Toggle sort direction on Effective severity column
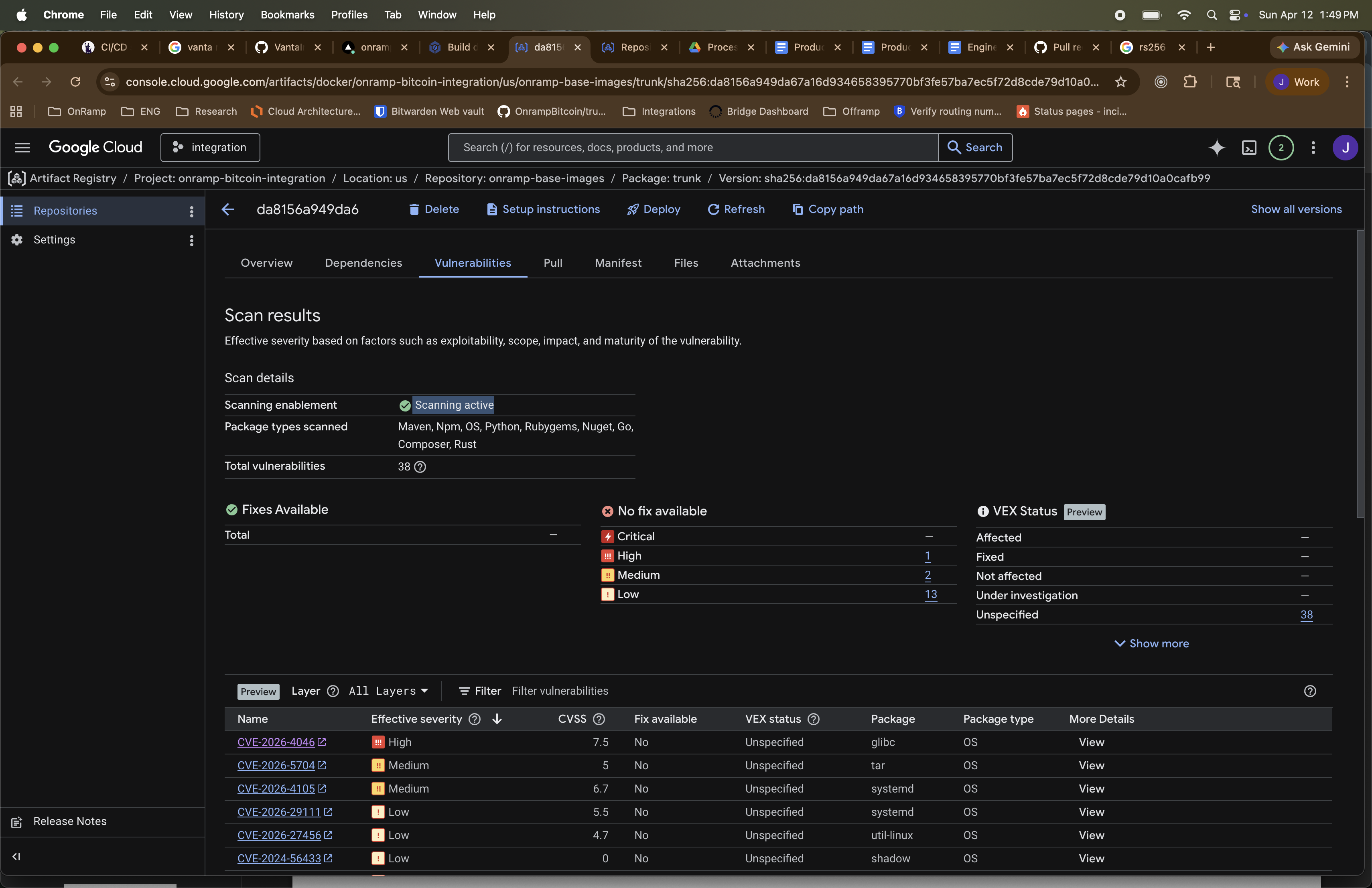1372x888 pixels. (496, 719)
